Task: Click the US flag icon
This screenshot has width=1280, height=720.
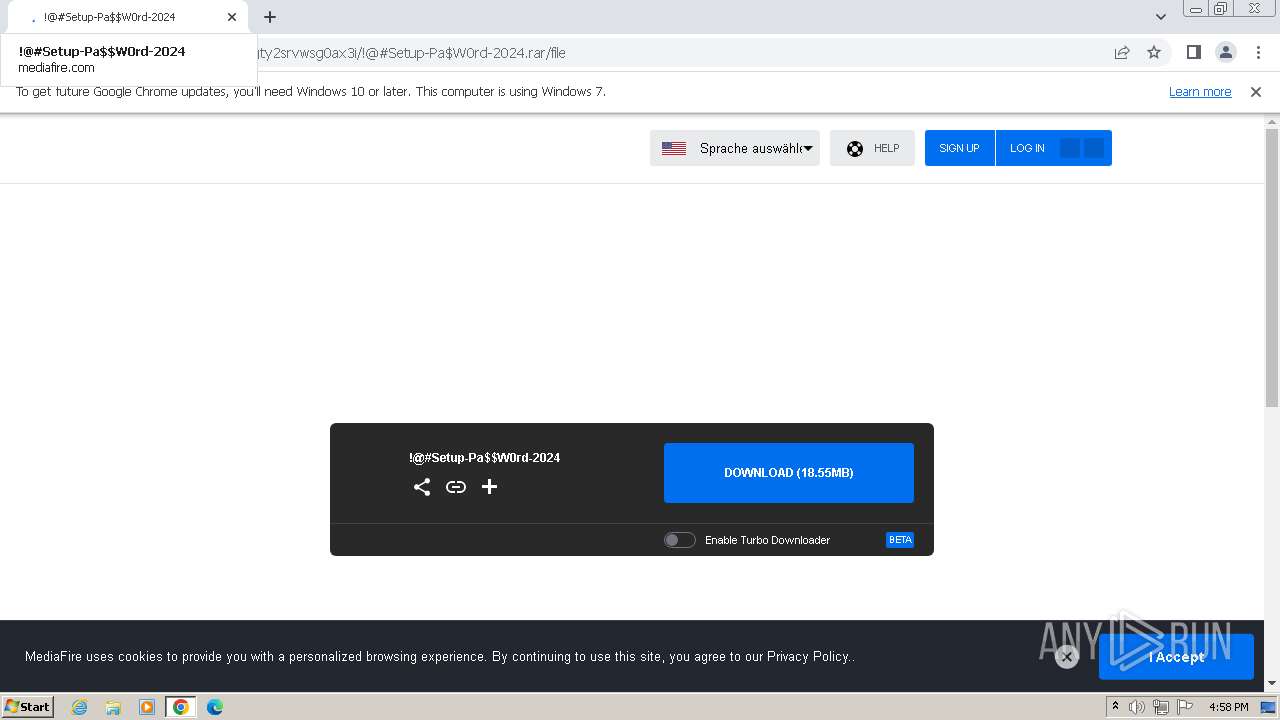Action: pos(674,148)
